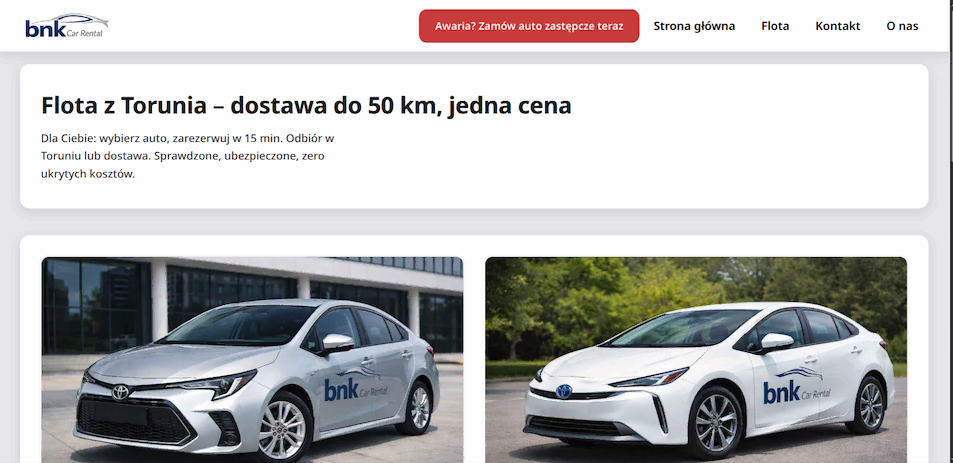Click the bnk Car Rental header logo
Screen dimensions: 953x463
pyautogui.click(x=67, y=26)
